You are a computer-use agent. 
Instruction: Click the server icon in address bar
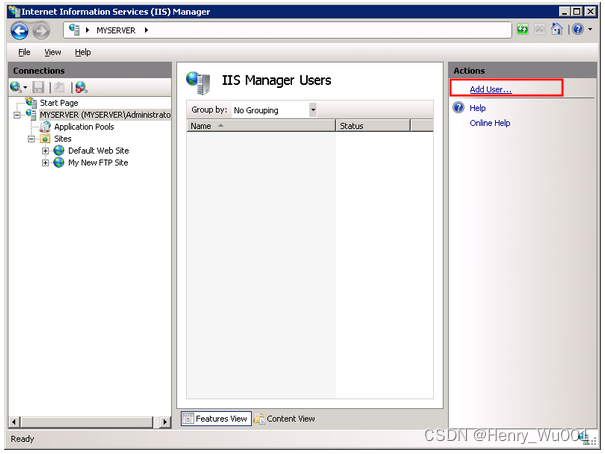(74, 30)
